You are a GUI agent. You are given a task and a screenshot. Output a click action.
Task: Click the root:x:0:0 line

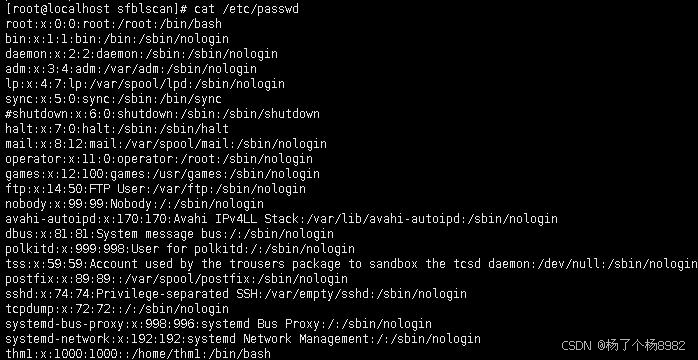(x=114, y=24)
